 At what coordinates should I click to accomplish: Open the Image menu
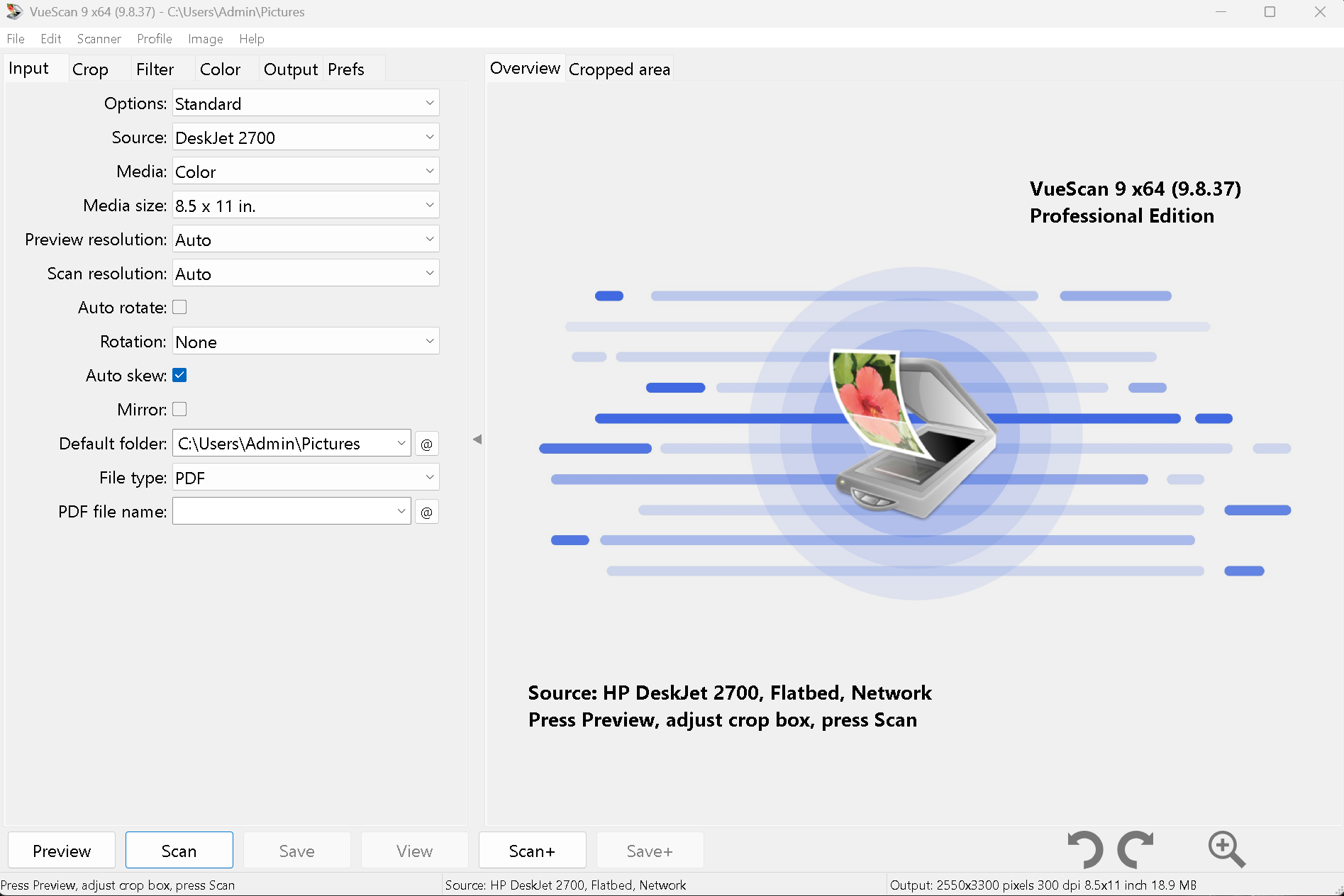(x=206, y=38)
